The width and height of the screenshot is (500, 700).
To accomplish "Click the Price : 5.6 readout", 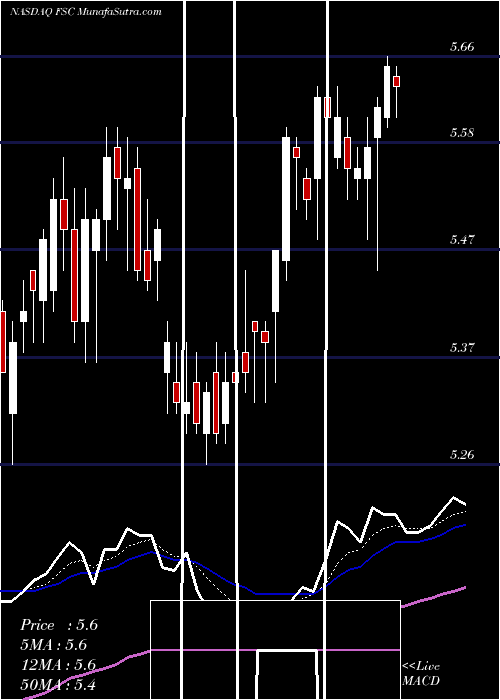I will [x=59, y=625].
